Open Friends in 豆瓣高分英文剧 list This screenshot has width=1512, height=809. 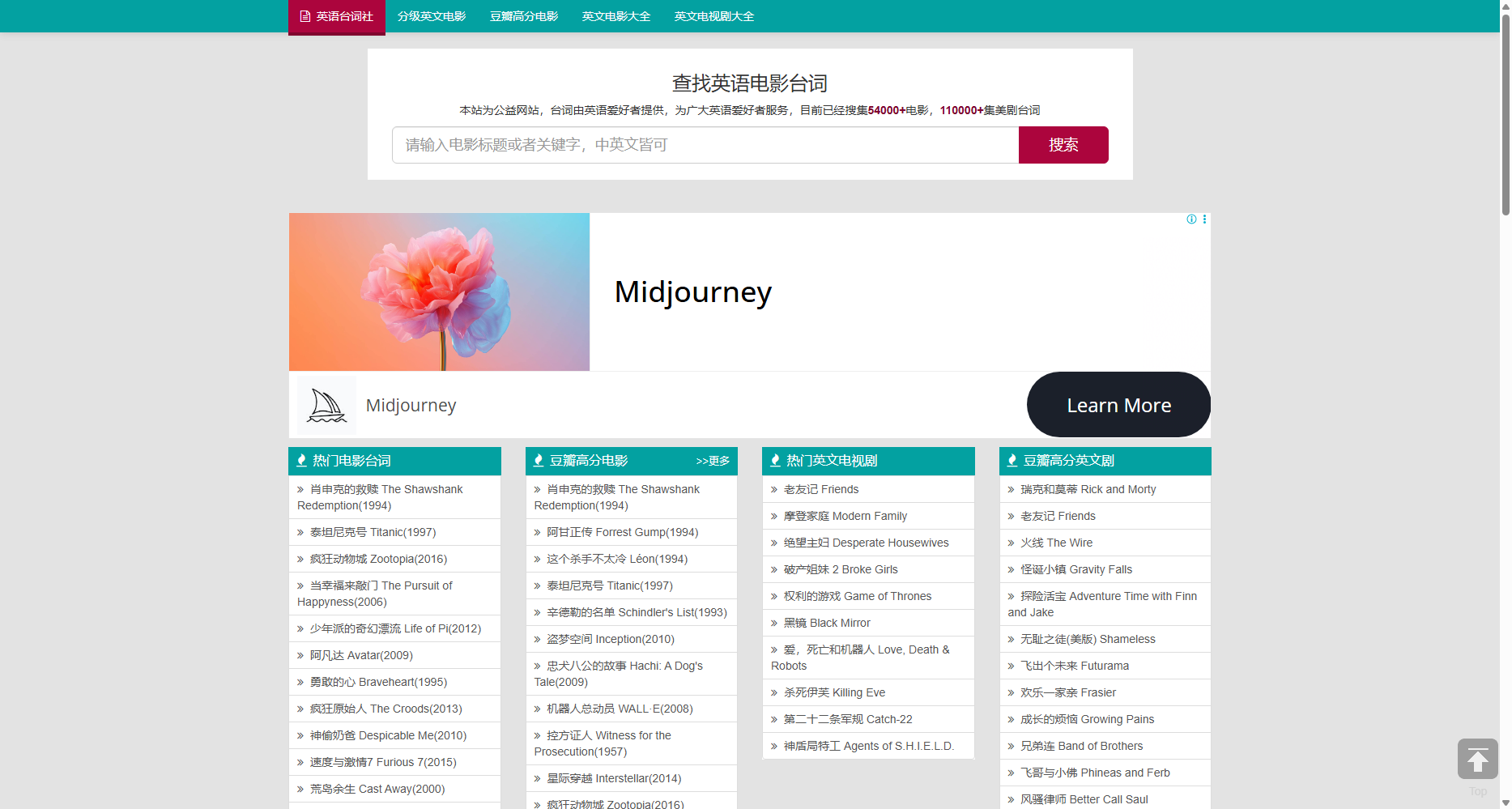(x=1058, y=516)
